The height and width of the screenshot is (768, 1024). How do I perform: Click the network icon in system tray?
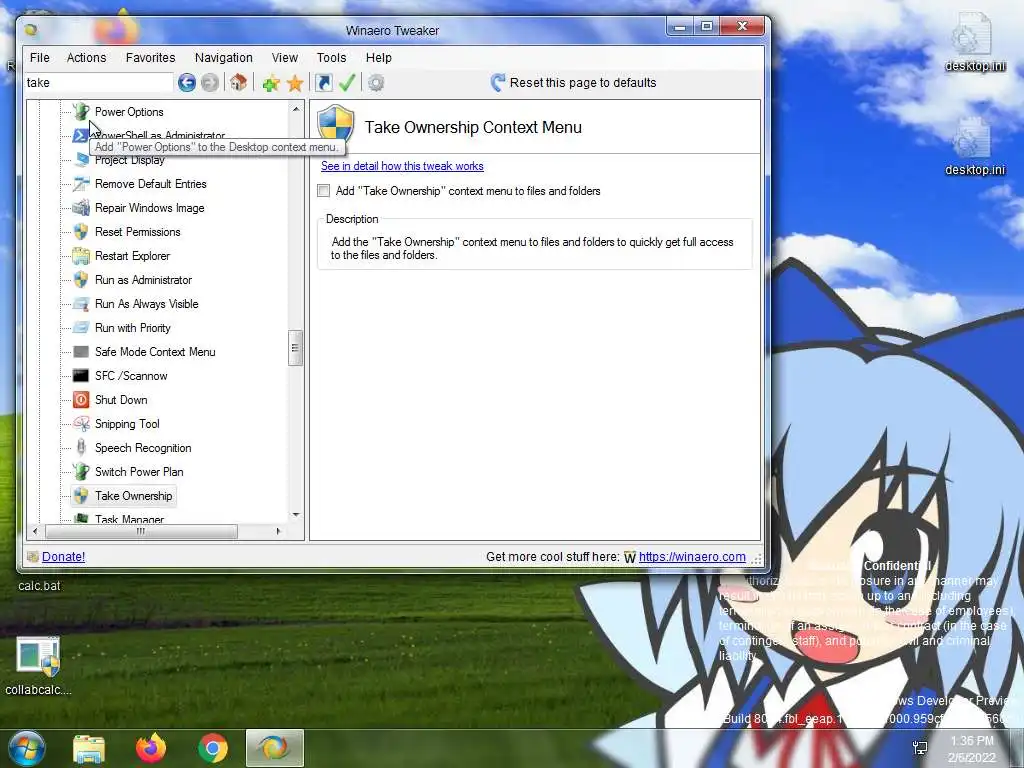920,748
